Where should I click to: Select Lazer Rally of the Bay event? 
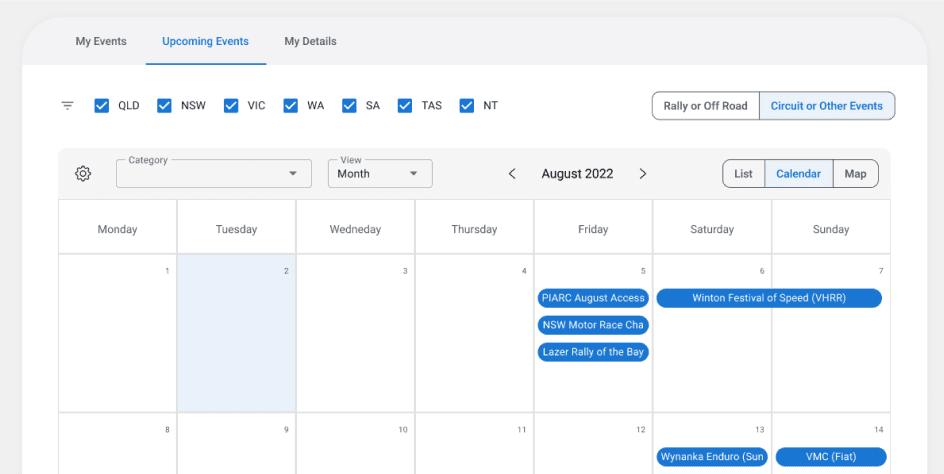click(x=593, y=352)
